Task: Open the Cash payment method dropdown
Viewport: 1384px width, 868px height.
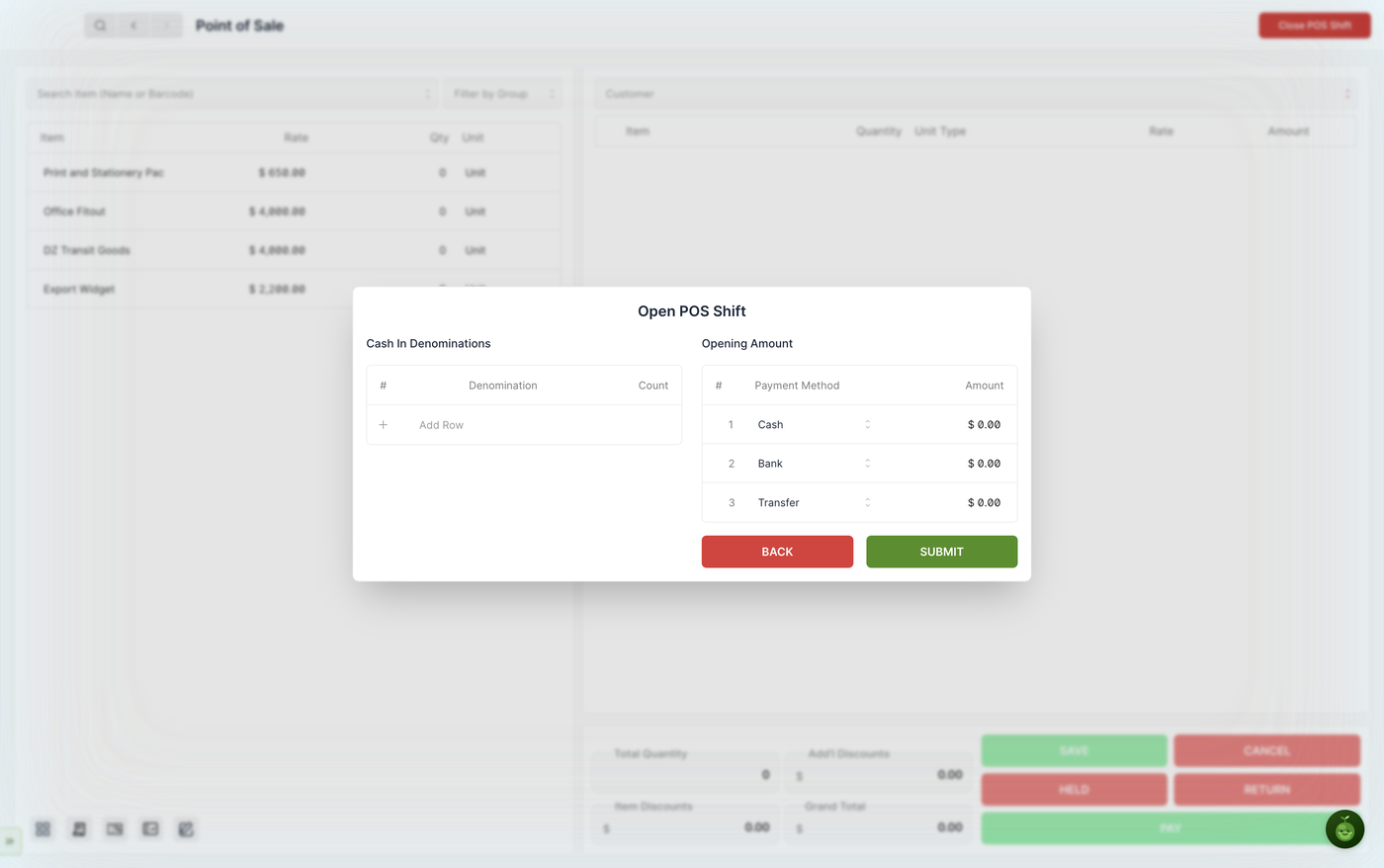Action: (x=814, y=425)
